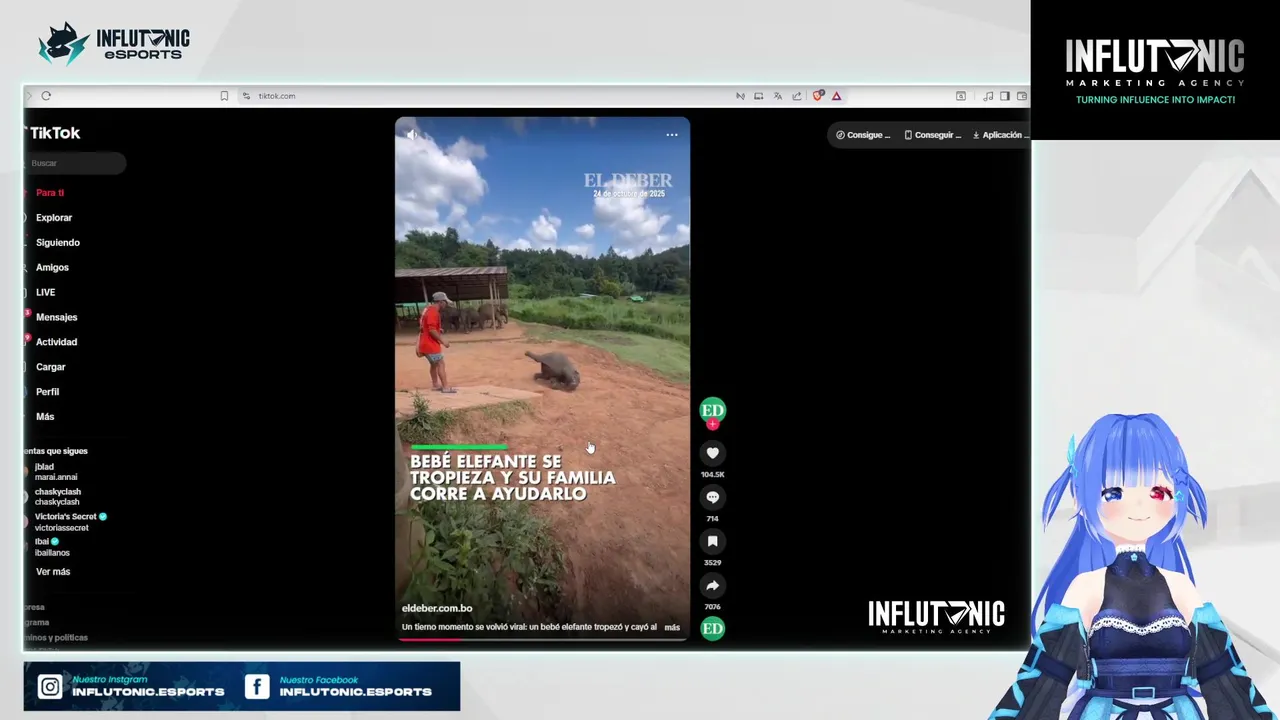Expand the caption with más
Image resolution: width=1280 pixels, height=720 pixels.
click(x=672, y=627)
